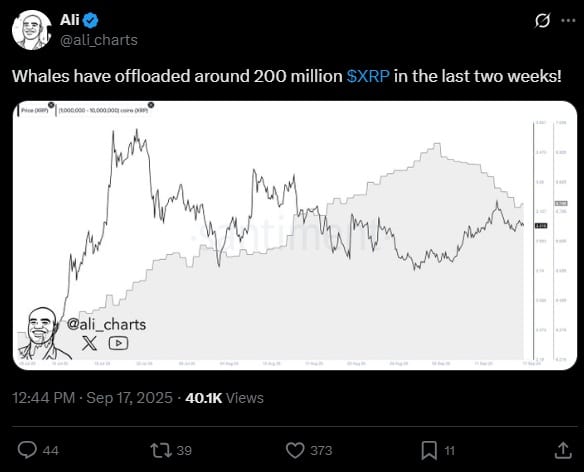
Task: Click the Price (XRP) legend label
Action: pos(34,111)
